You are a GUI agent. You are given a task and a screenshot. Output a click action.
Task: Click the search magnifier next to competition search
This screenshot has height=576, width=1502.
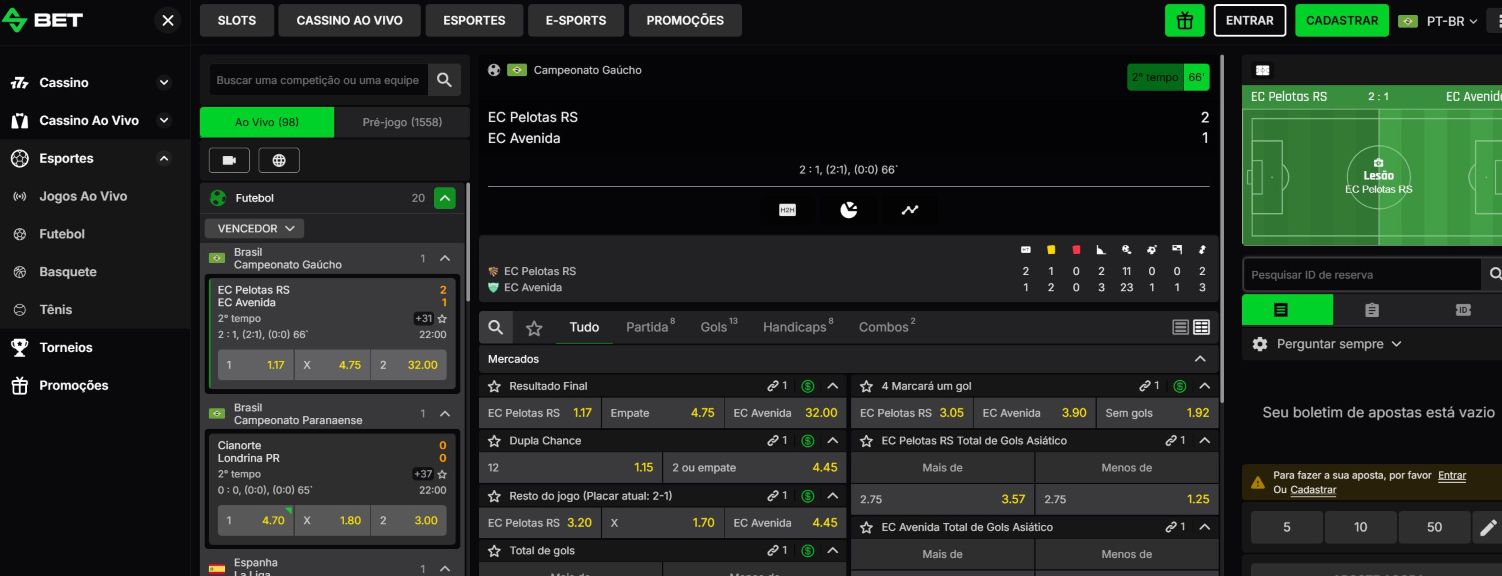[x=444, y=80]
